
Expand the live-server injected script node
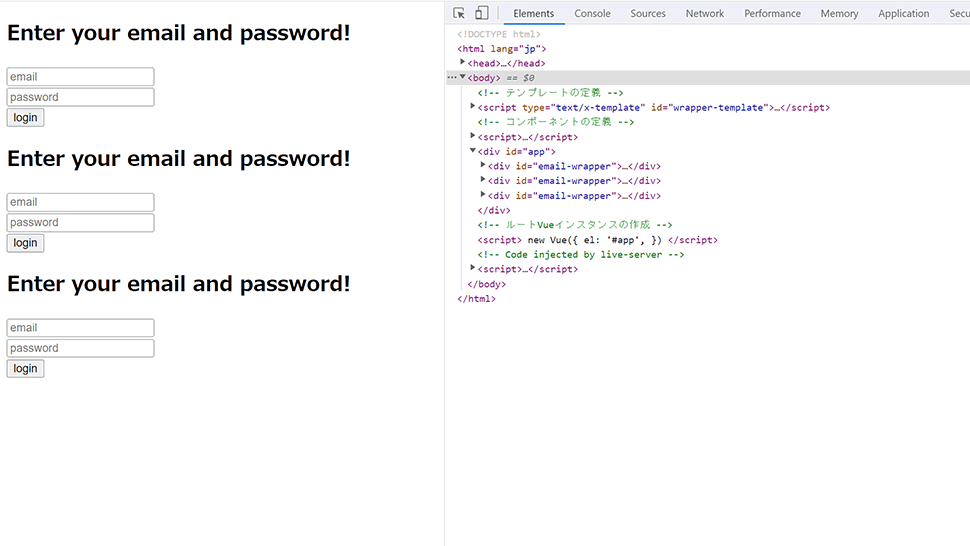[x=473, y=268]
